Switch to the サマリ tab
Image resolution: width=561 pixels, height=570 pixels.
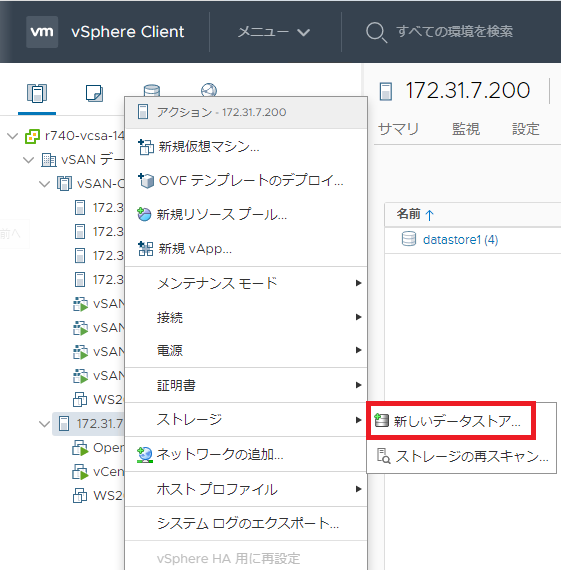pos(398,129)
